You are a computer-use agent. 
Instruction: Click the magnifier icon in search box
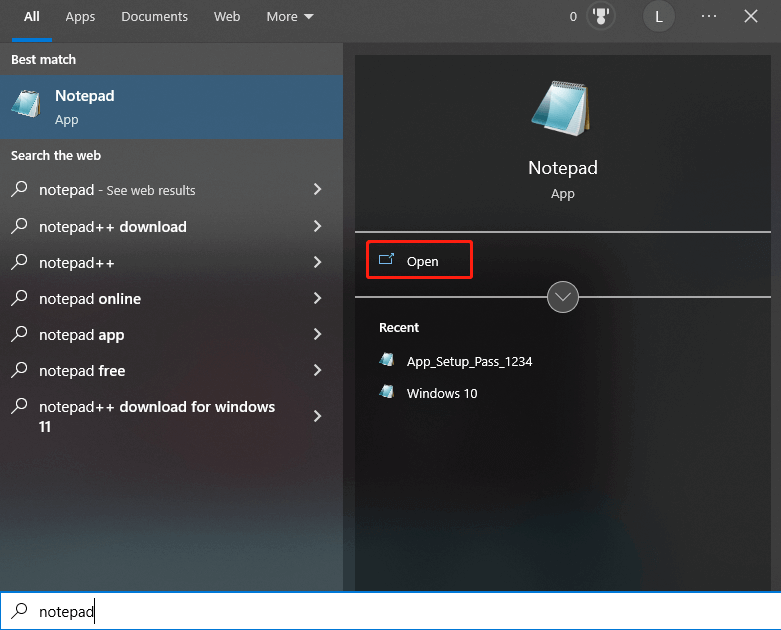pyautogui.click(x=19, y=610)
